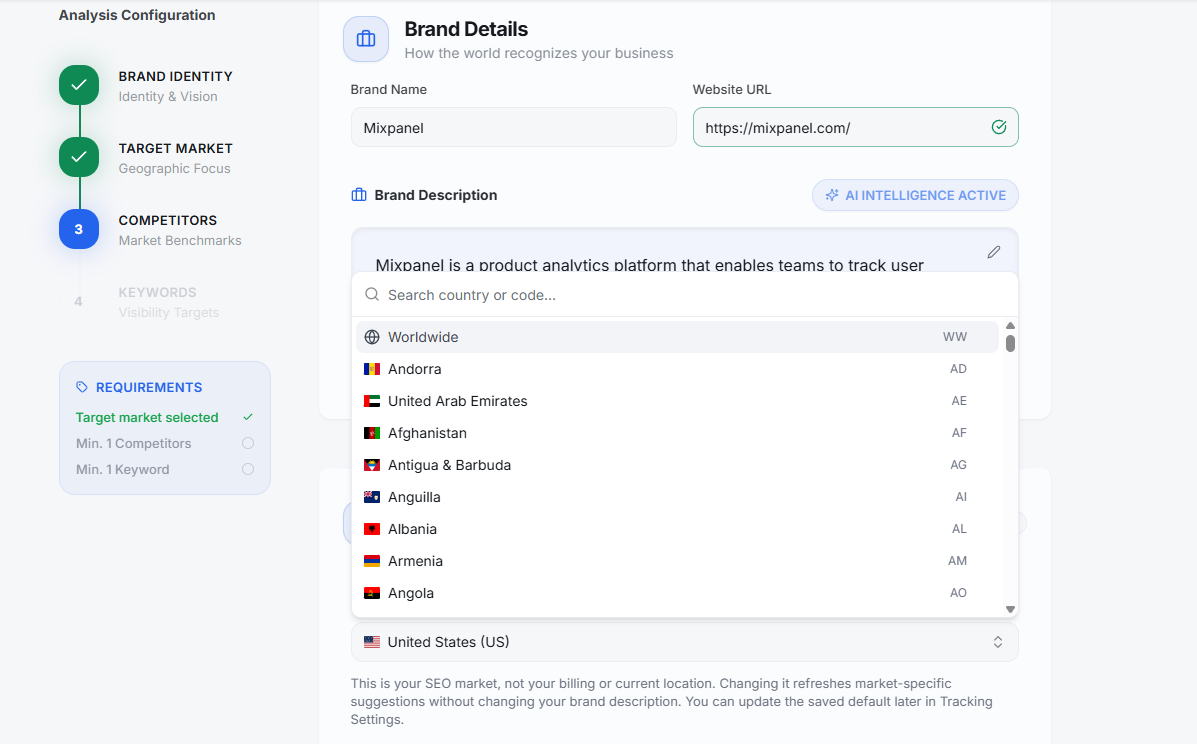Click the Brand Details briefcase icon
The image size is (1197, 744).
click(x=366, y=39)
